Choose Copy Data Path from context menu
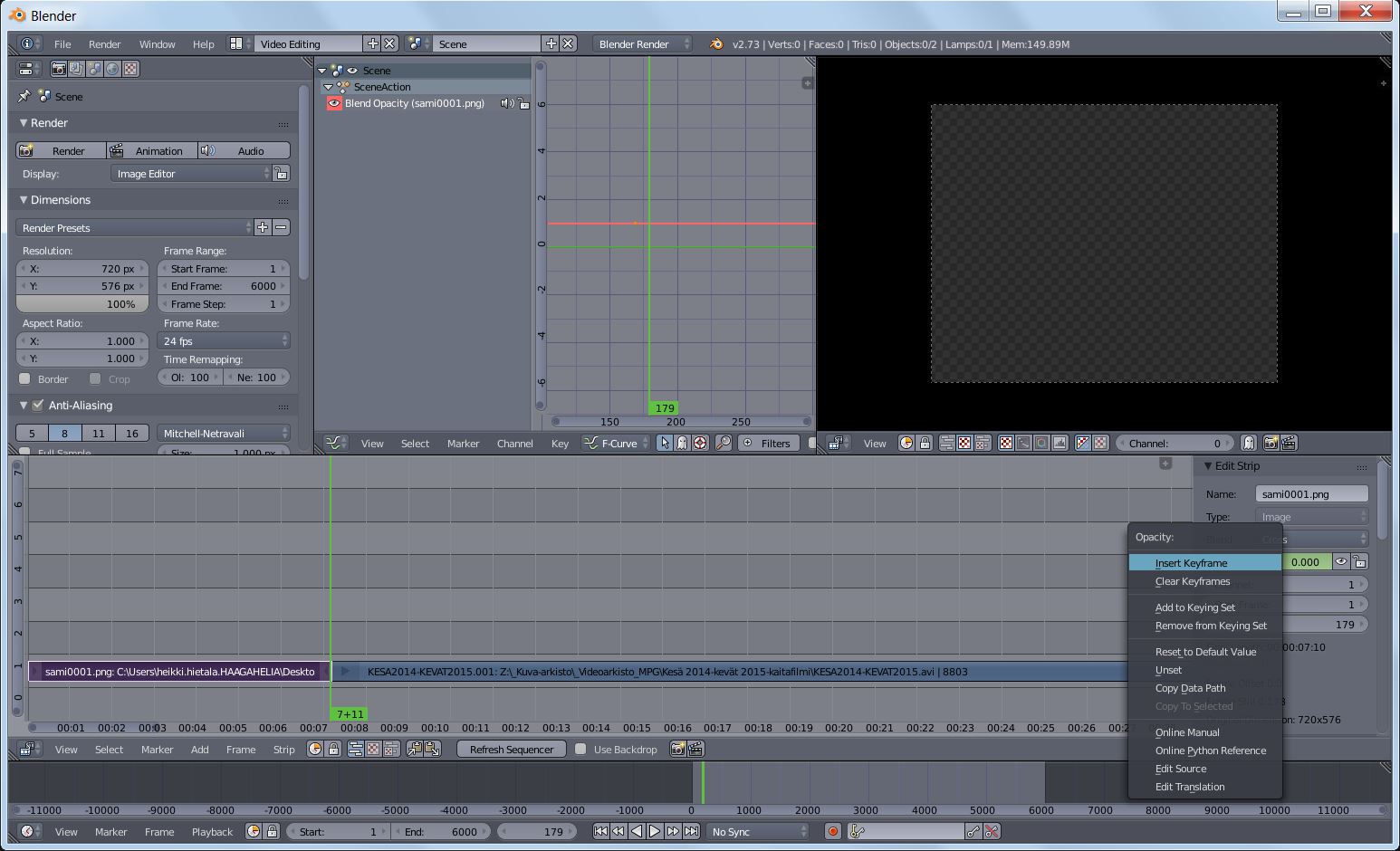The image size is (1400, 851). point(1204,688)
